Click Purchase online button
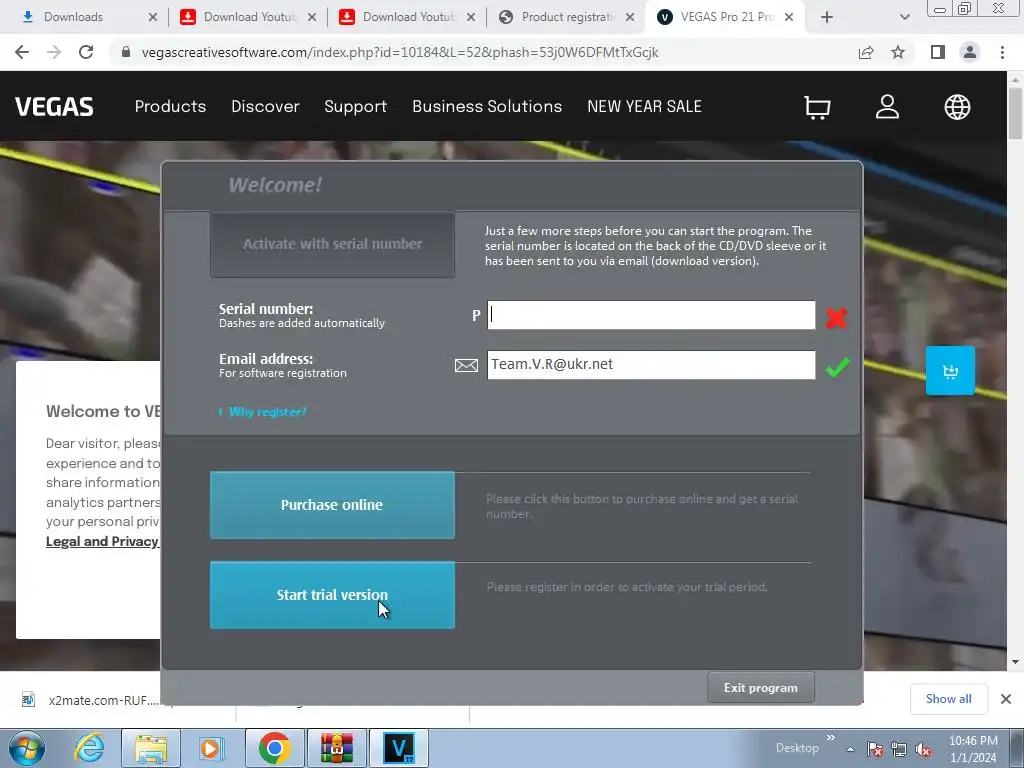Screen dimensions: 1024x768 coord(332,505)
